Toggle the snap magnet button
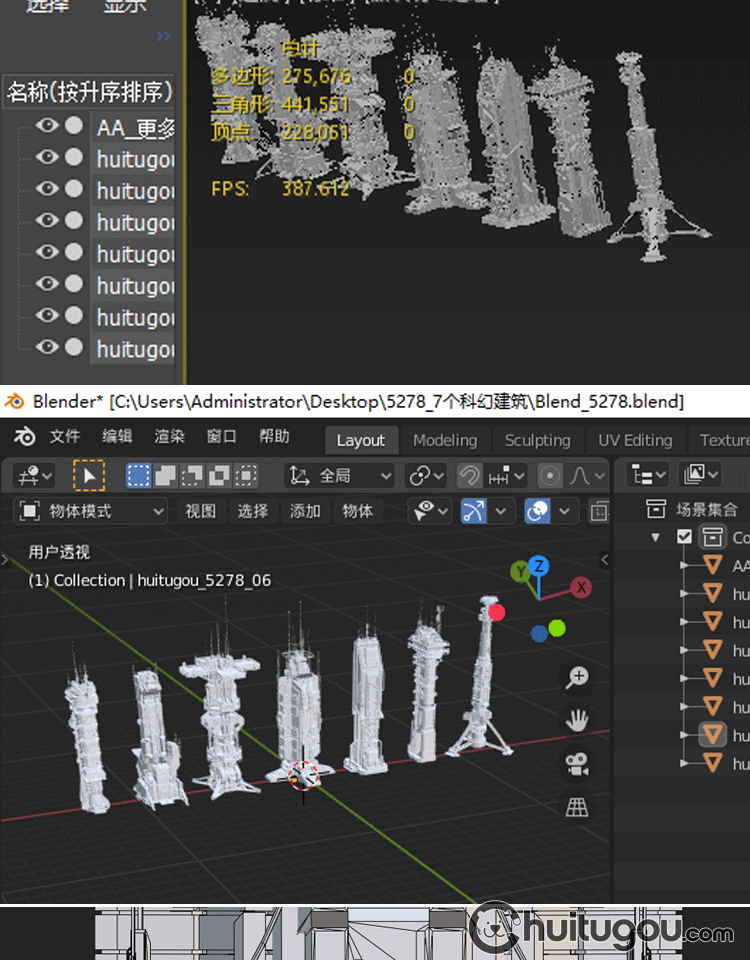 tap(469, 475)
